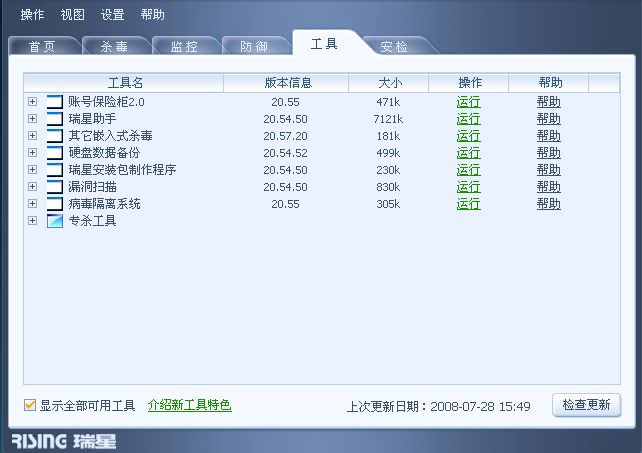
Task: Run the 漏洞扫描 tool
Action: (x=468, y=187)
